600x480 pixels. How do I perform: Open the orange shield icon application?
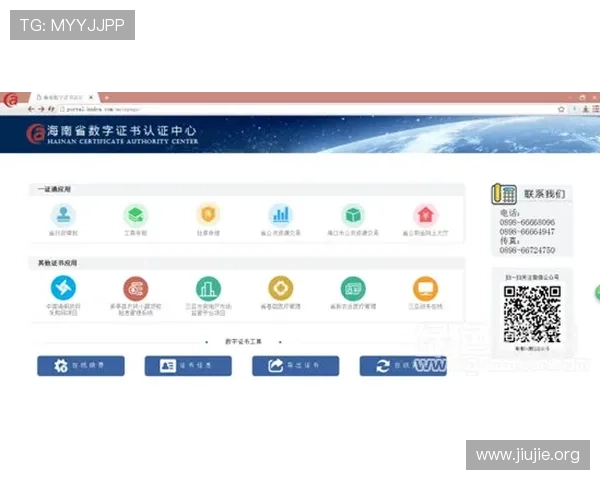(208, 214)
